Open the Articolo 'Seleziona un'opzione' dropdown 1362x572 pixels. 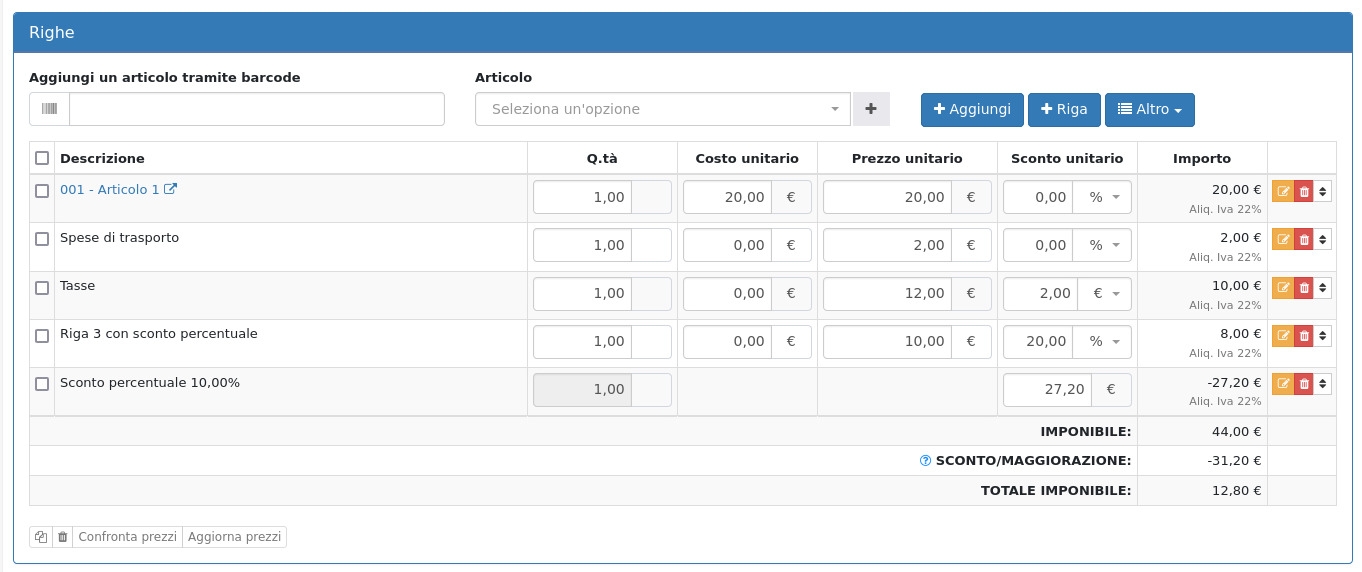coord(662,109)
